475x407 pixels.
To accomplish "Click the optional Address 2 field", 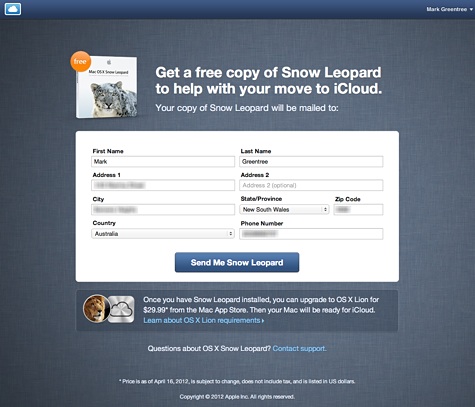I will [311, 185].
